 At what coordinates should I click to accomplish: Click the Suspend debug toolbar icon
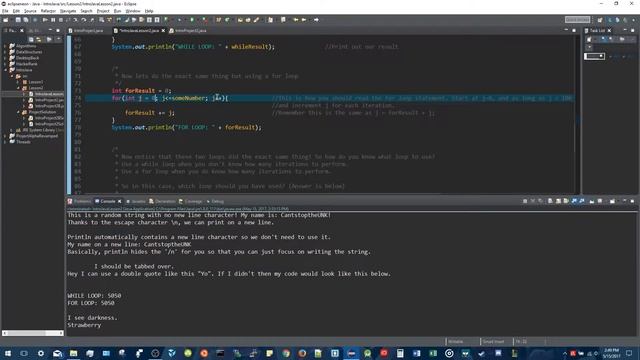tap(53, 20)
